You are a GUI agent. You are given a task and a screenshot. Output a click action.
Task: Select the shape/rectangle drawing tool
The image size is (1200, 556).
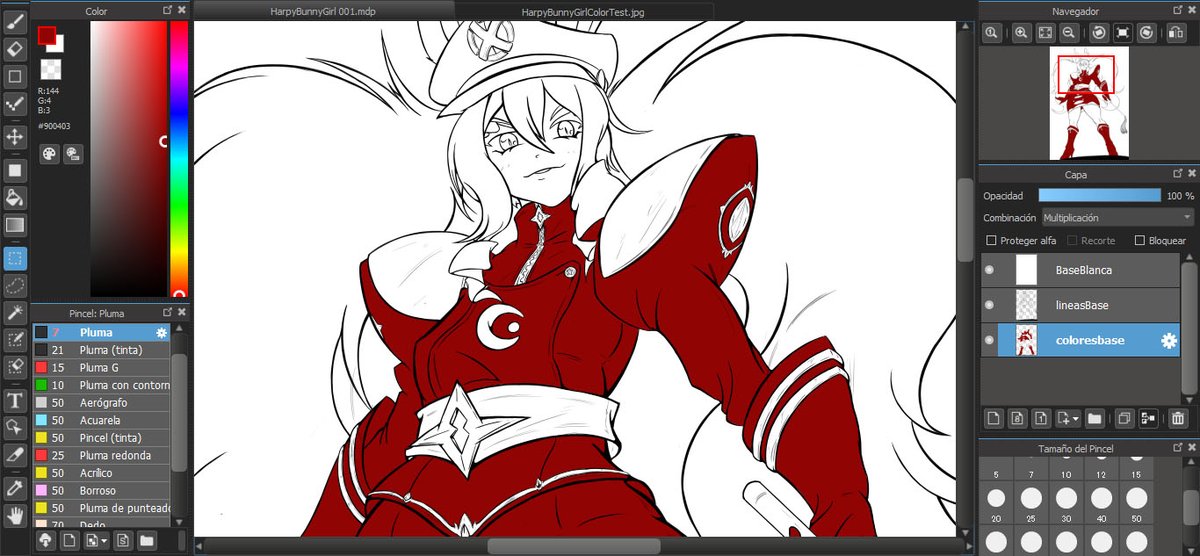[15, 76]
